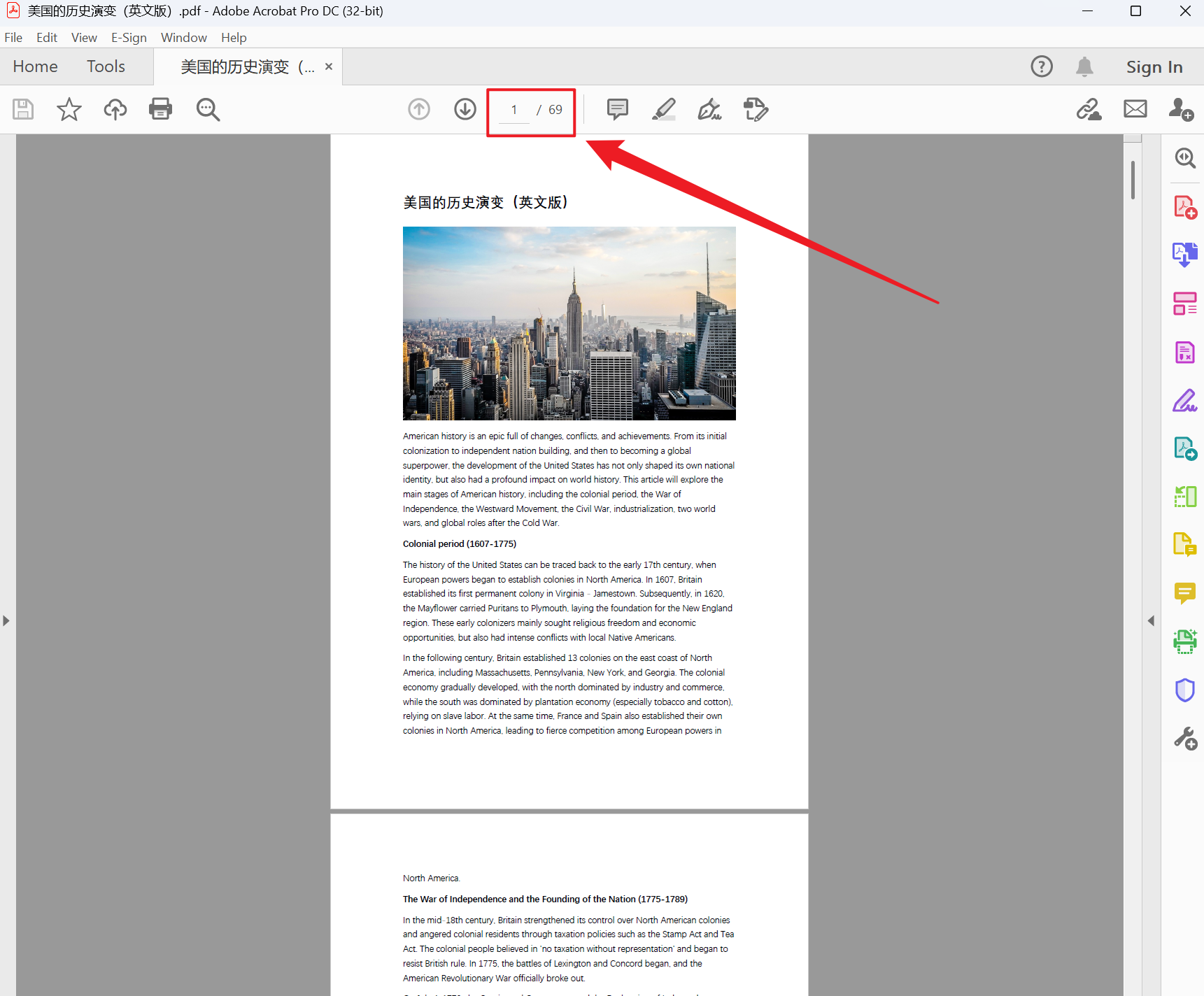Open the E-Sign menu
The height and width of the screenshot is (996, 1204).
click(129, 37)
